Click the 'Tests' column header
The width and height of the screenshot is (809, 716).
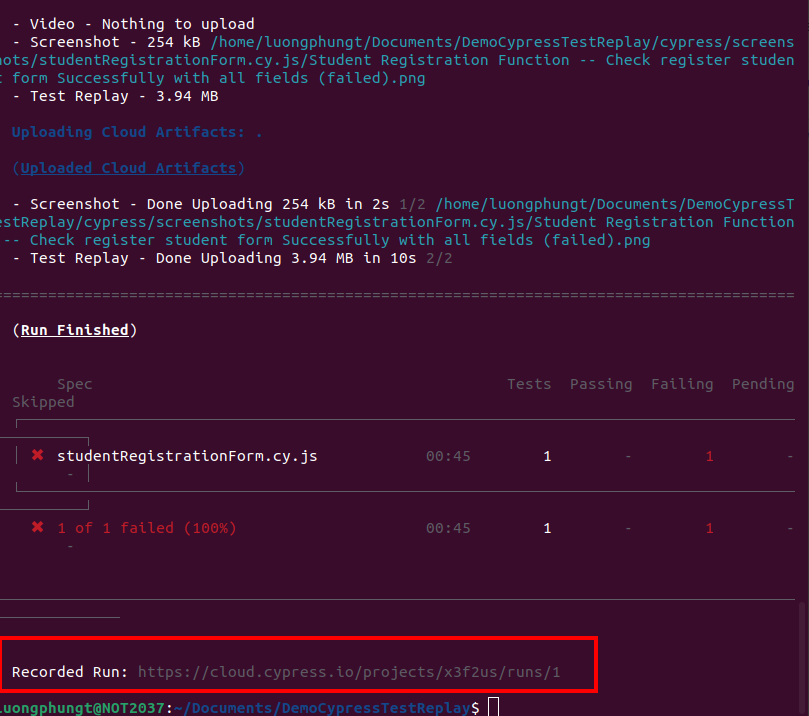[x=528, y=384]
